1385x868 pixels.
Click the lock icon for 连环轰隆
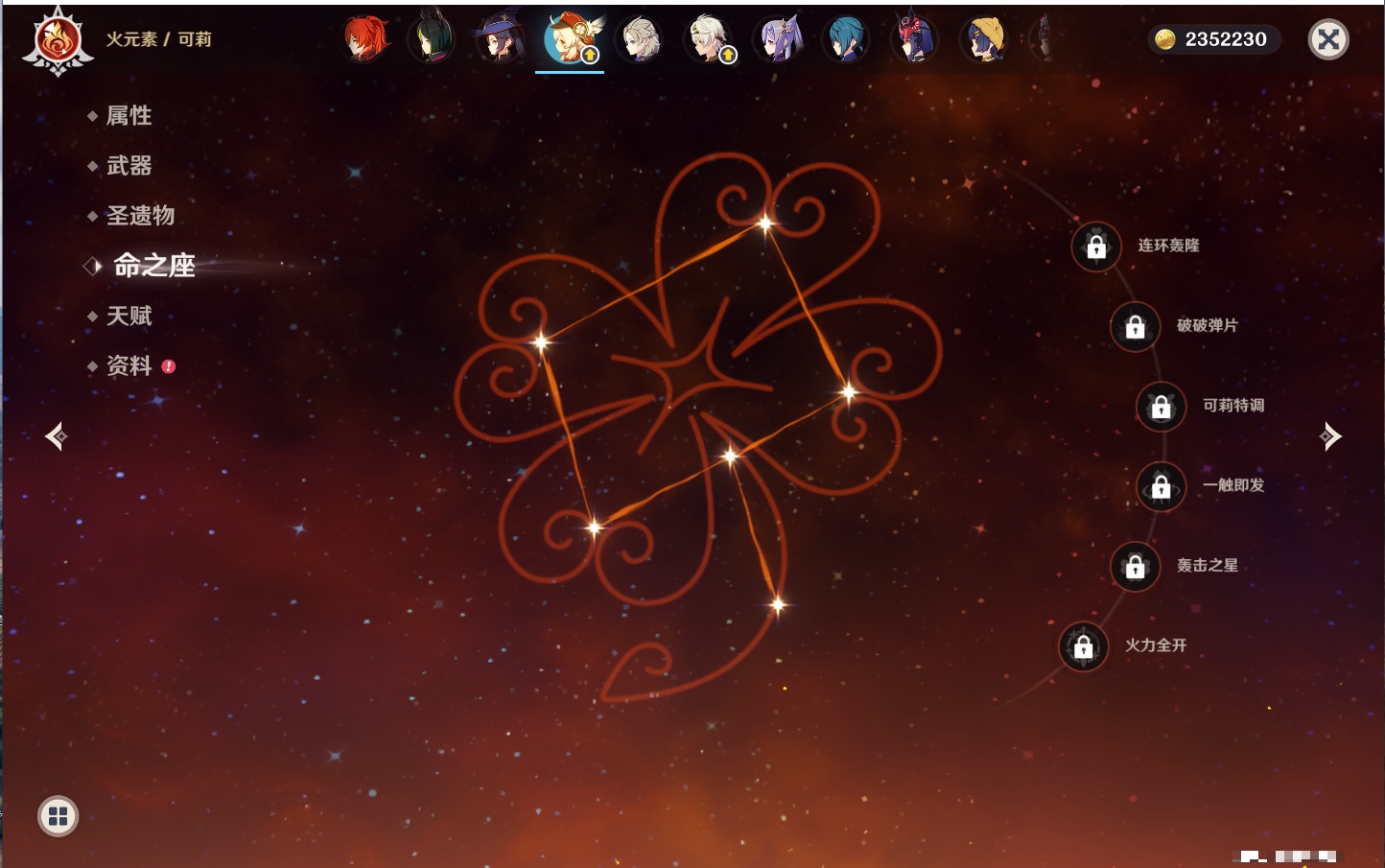[x=1096, y=246]
